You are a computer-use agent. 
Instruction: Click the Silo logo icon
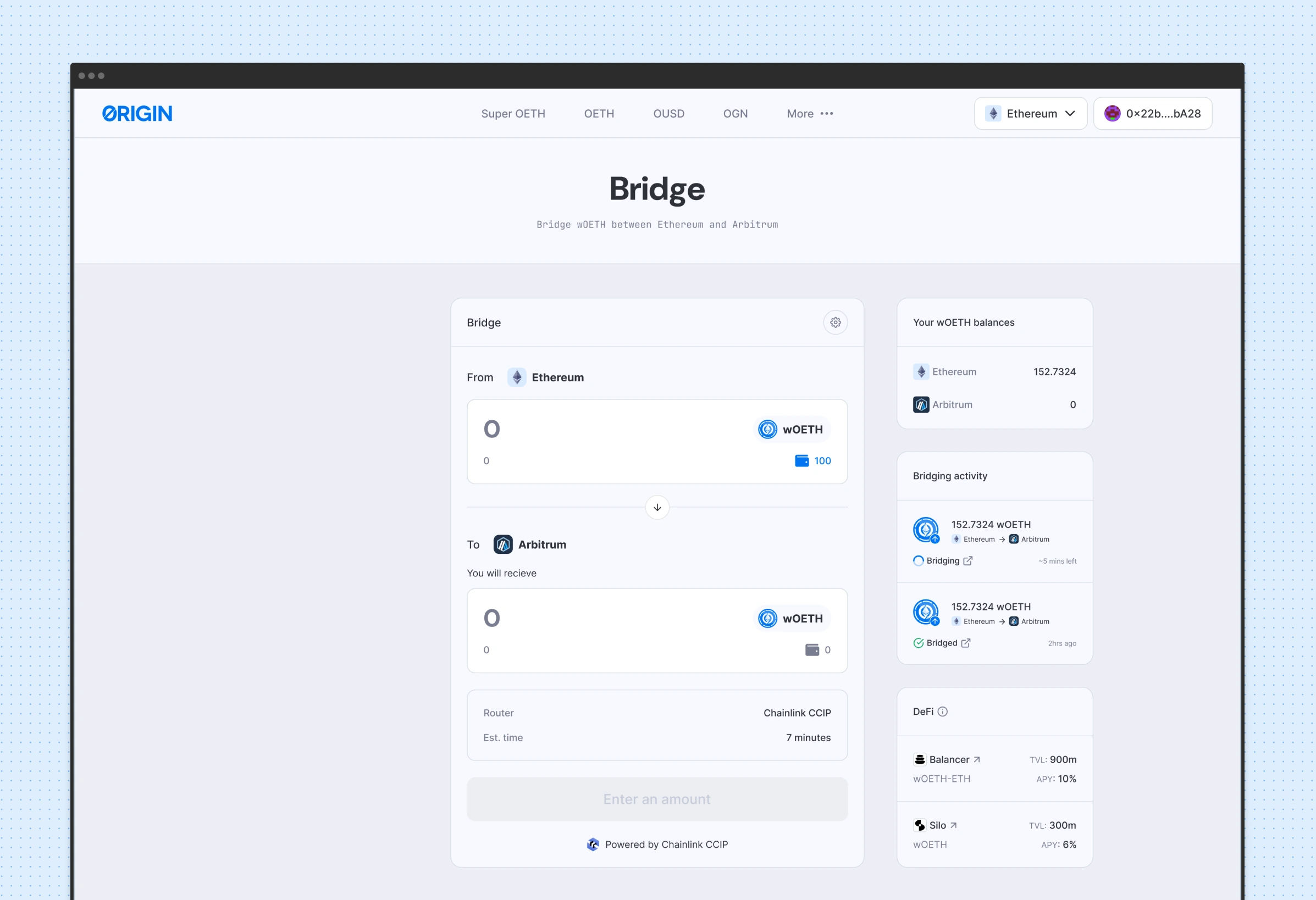[920, 825]
